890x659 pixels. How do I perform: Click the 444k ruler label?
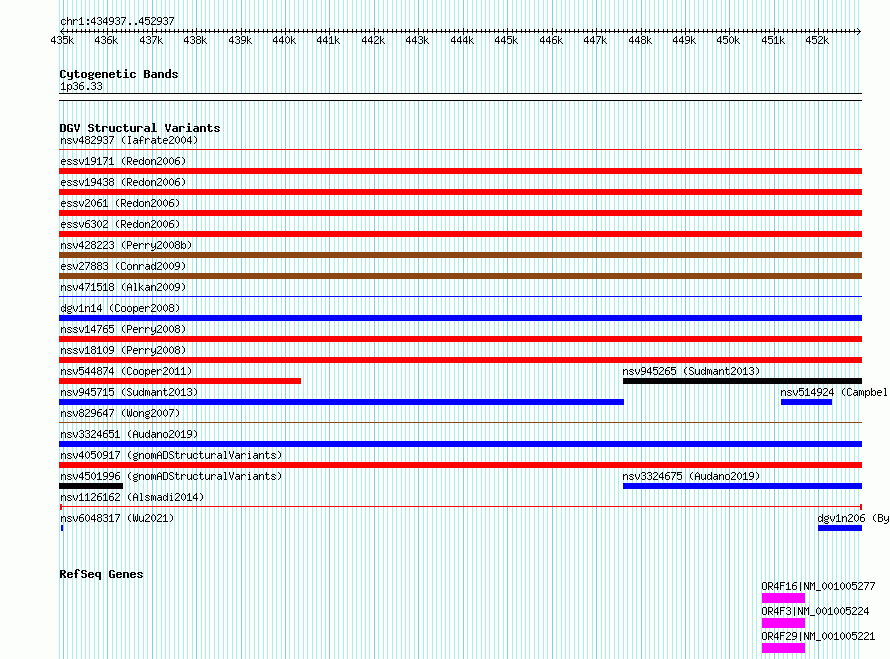click(x=461, y=40)
